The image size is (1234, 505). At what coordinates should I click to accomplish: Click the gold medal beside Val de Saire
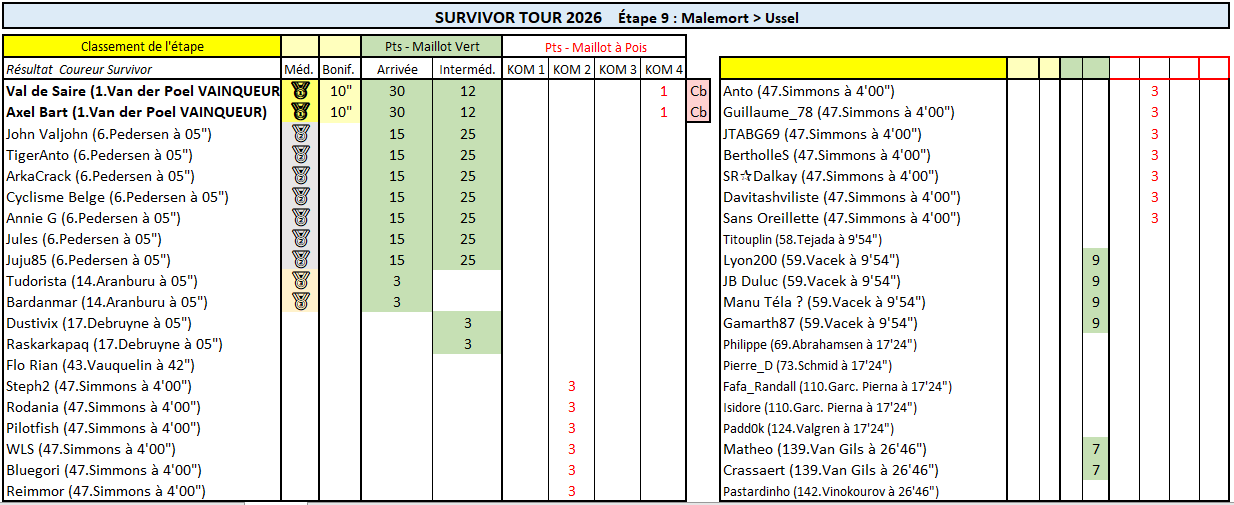[300, 91]
